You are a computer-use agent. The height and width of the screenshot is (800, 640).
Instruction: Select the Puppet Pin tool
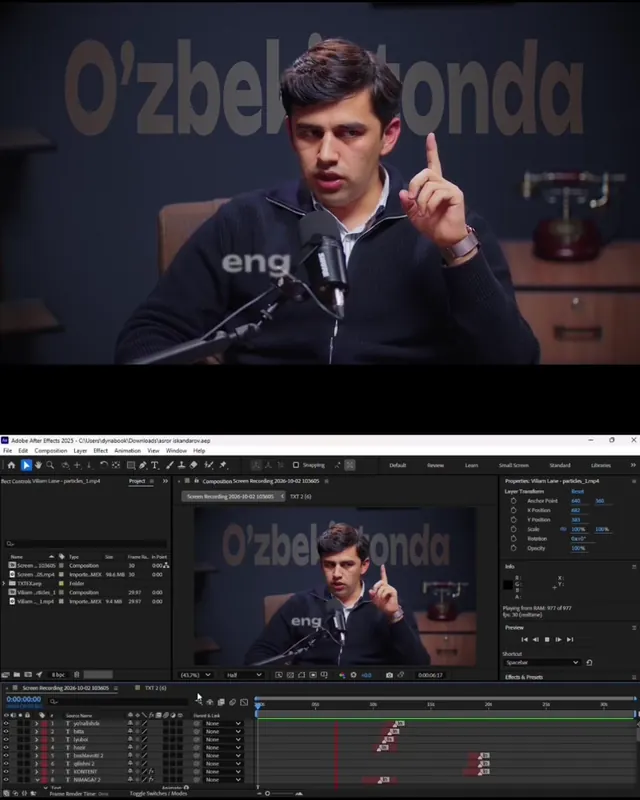coord(223,465)
